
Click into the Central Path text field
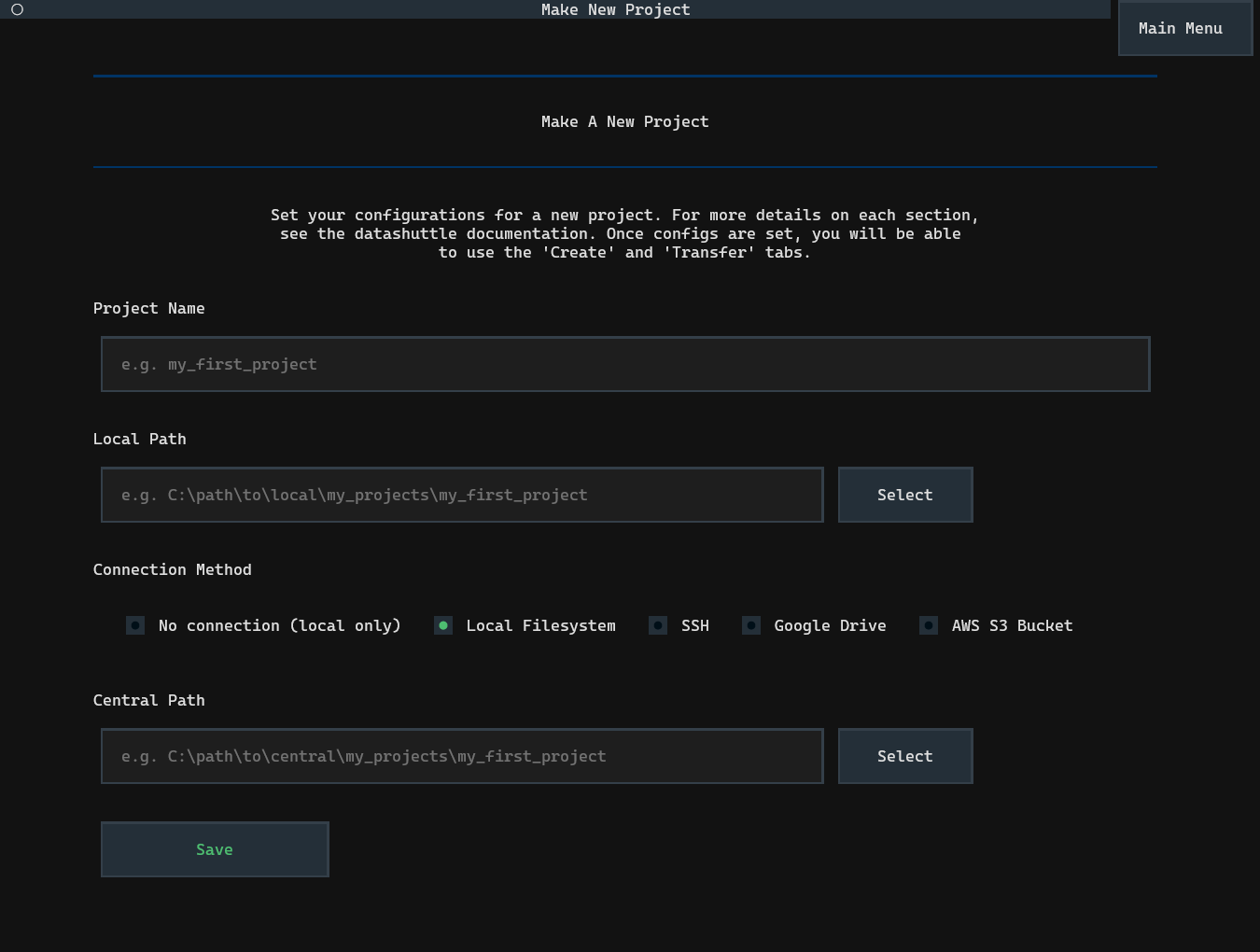[x=461, y=756]
